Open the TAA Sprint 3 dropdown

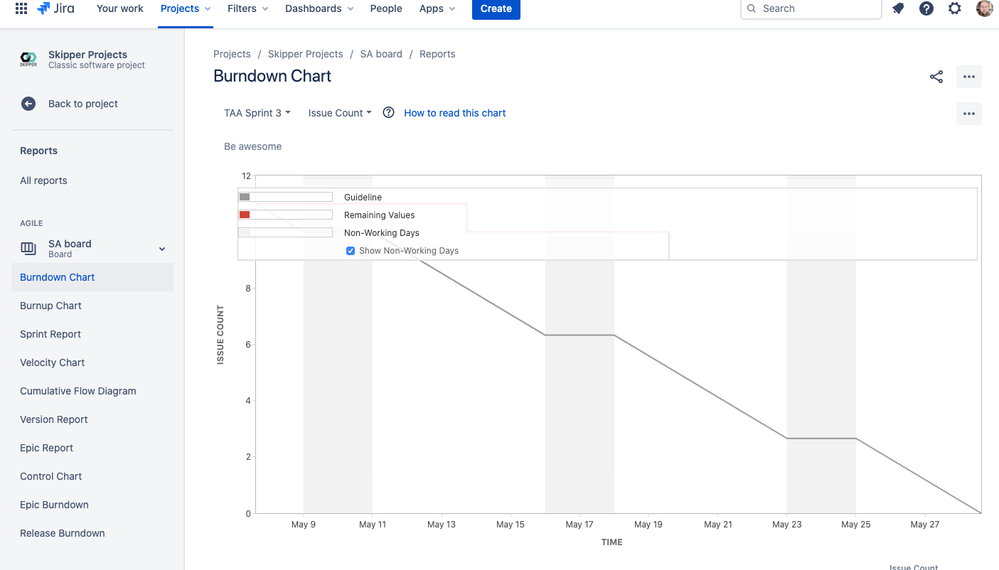[257, 113]
